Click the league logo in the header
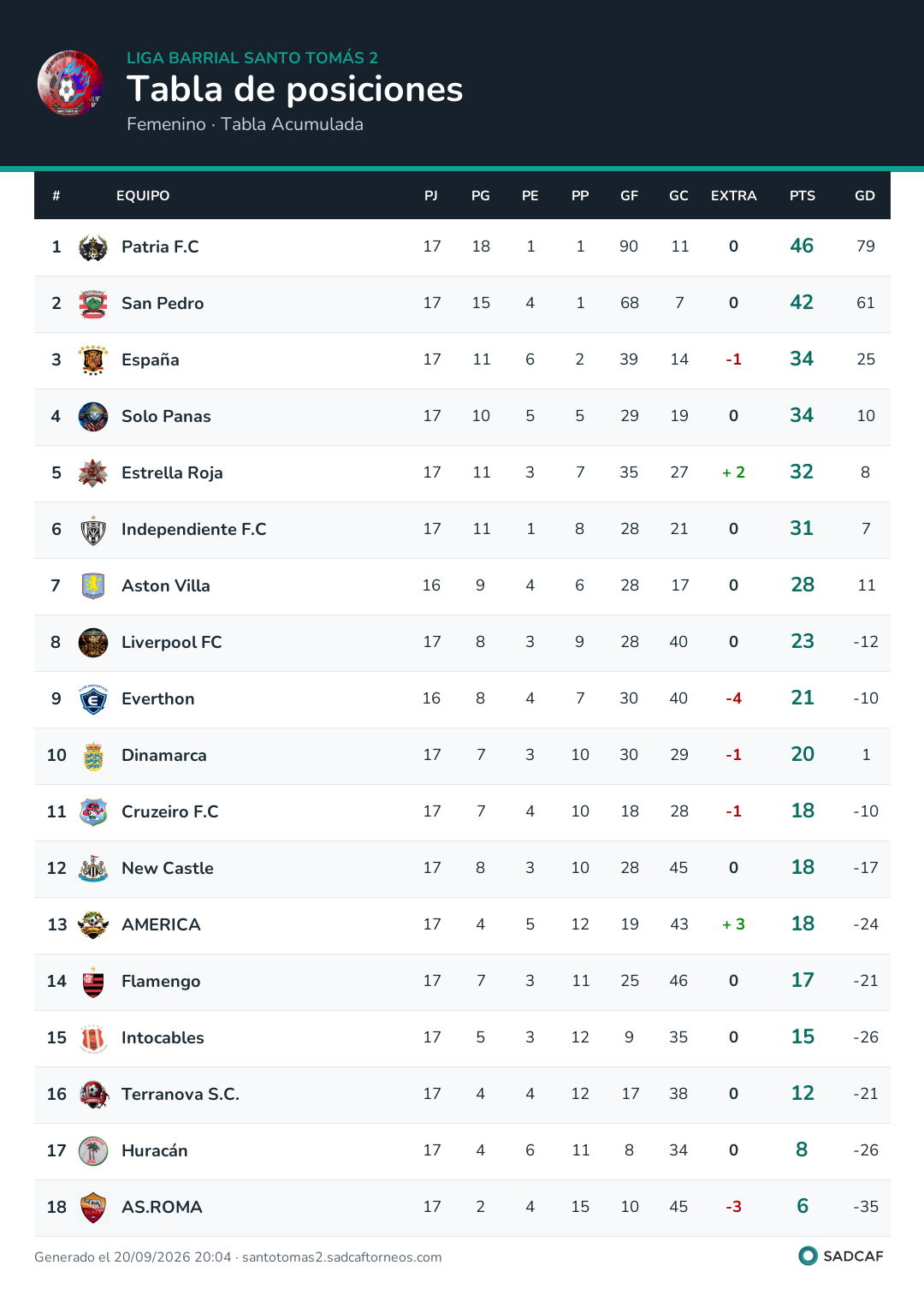 [x=70, y=83]
